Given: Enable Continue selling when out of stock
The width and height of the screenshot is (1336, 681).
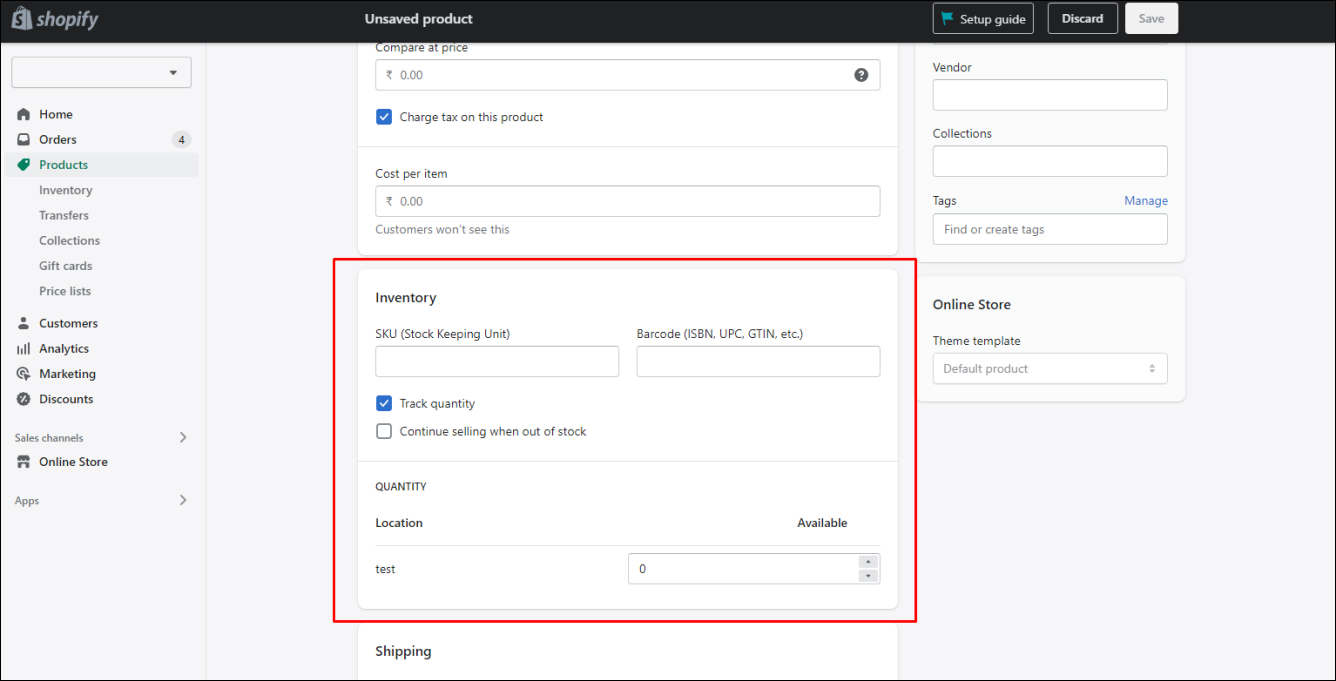Looking at the screenshot, I should [384, 432].
